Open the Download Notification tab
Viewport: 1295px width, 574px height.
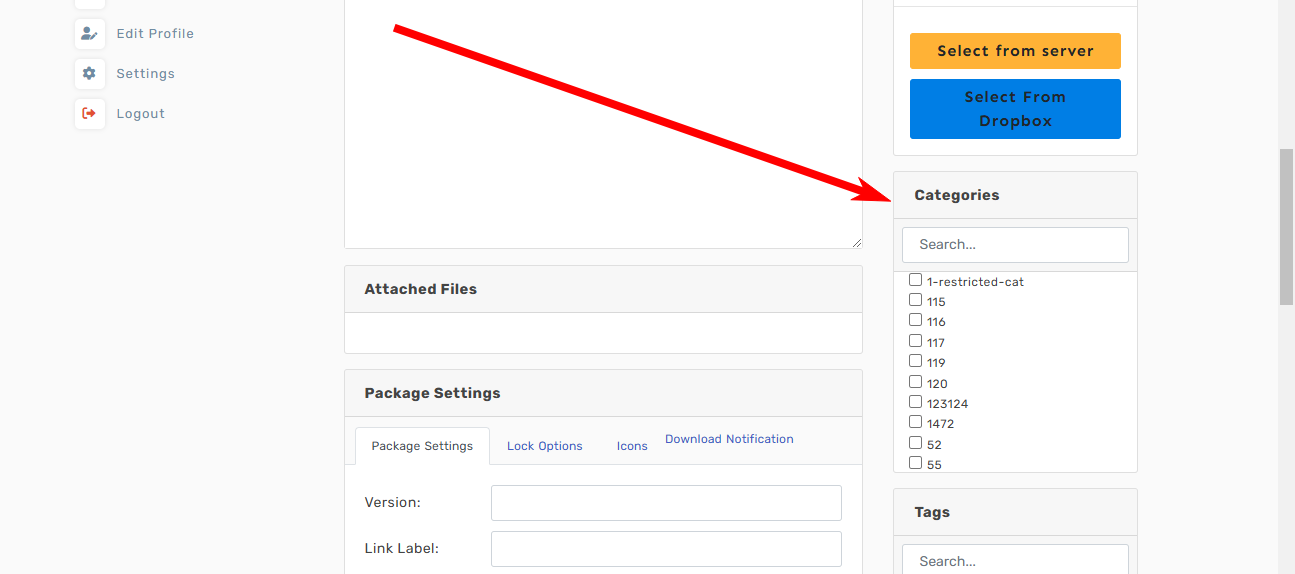tap(729, 439)
